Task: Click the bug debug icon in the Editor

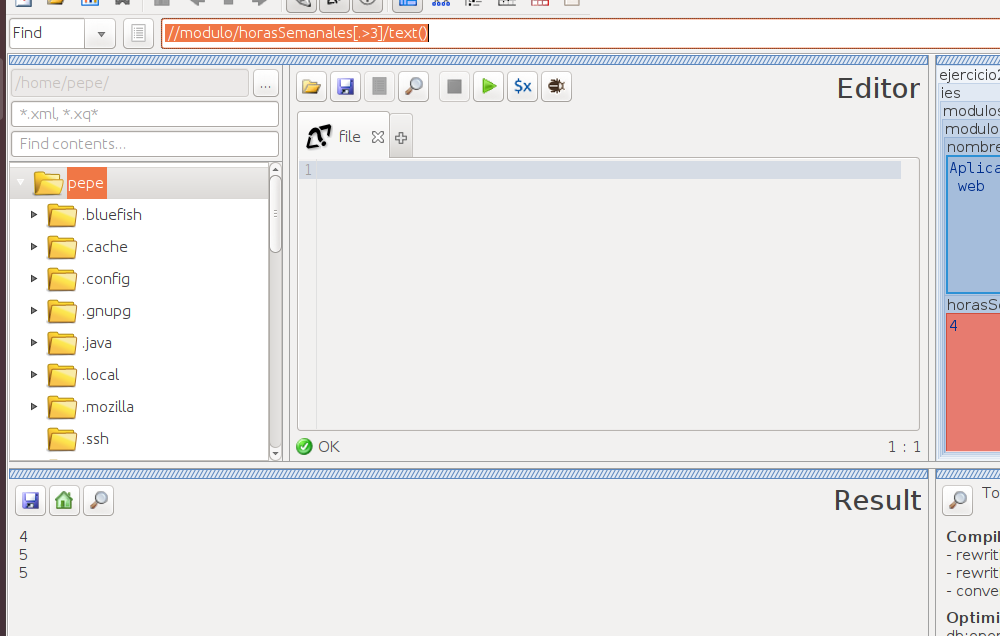Action: pyautogui.click(x=556, y=86)
